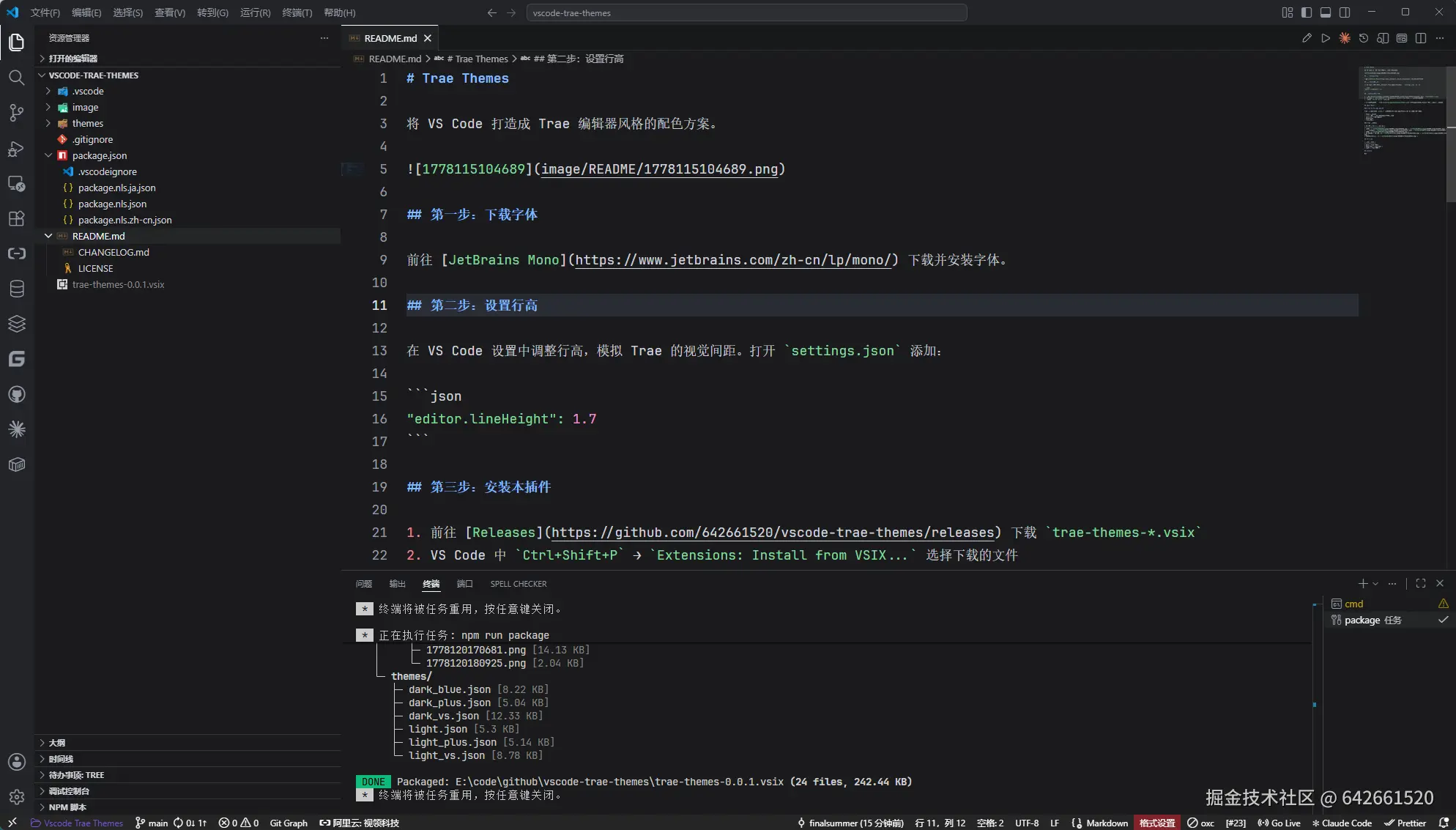This screenshot has height=830, width=1456.
Task: Switch to the 输出 panel tab
Action: coord(398,584)
